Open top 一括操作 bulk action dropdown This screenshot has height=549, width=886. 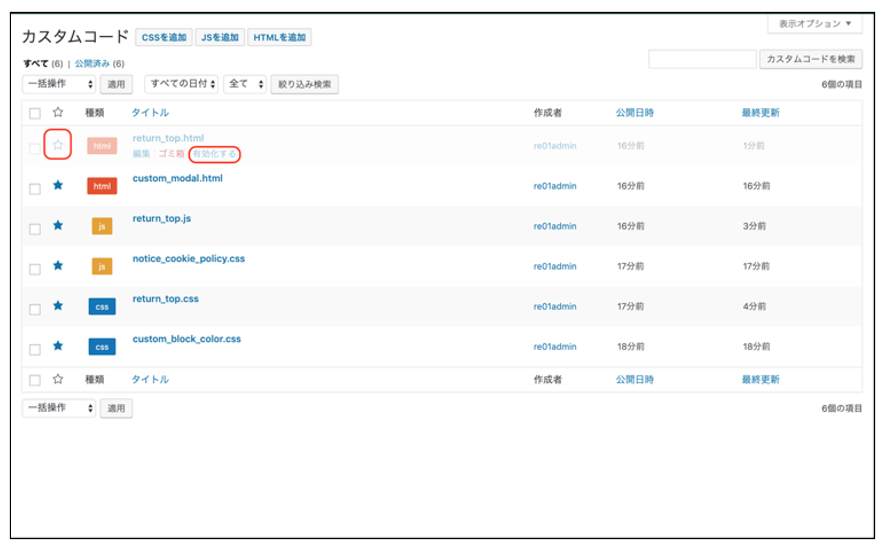click(59, 84)
